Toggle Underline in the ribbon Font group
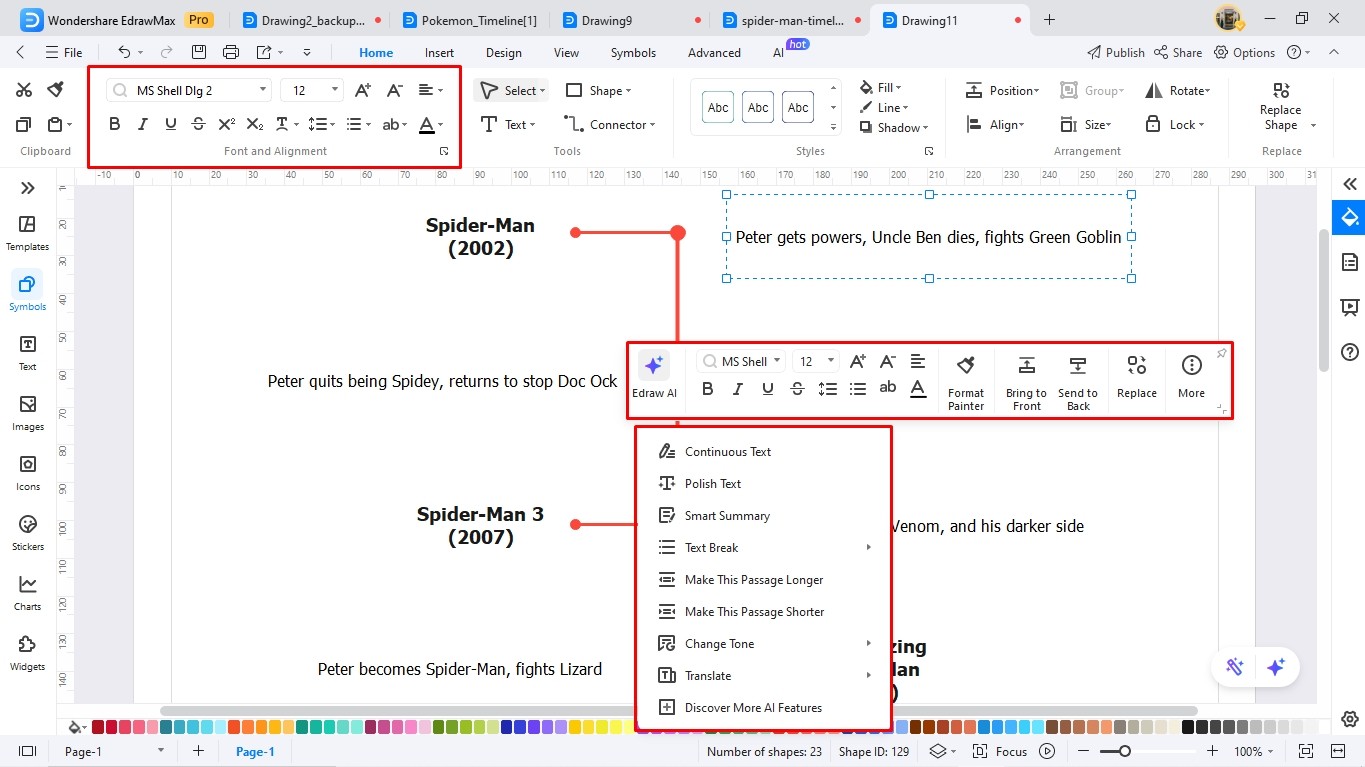The image size is (1365, 767). (170, 124)
